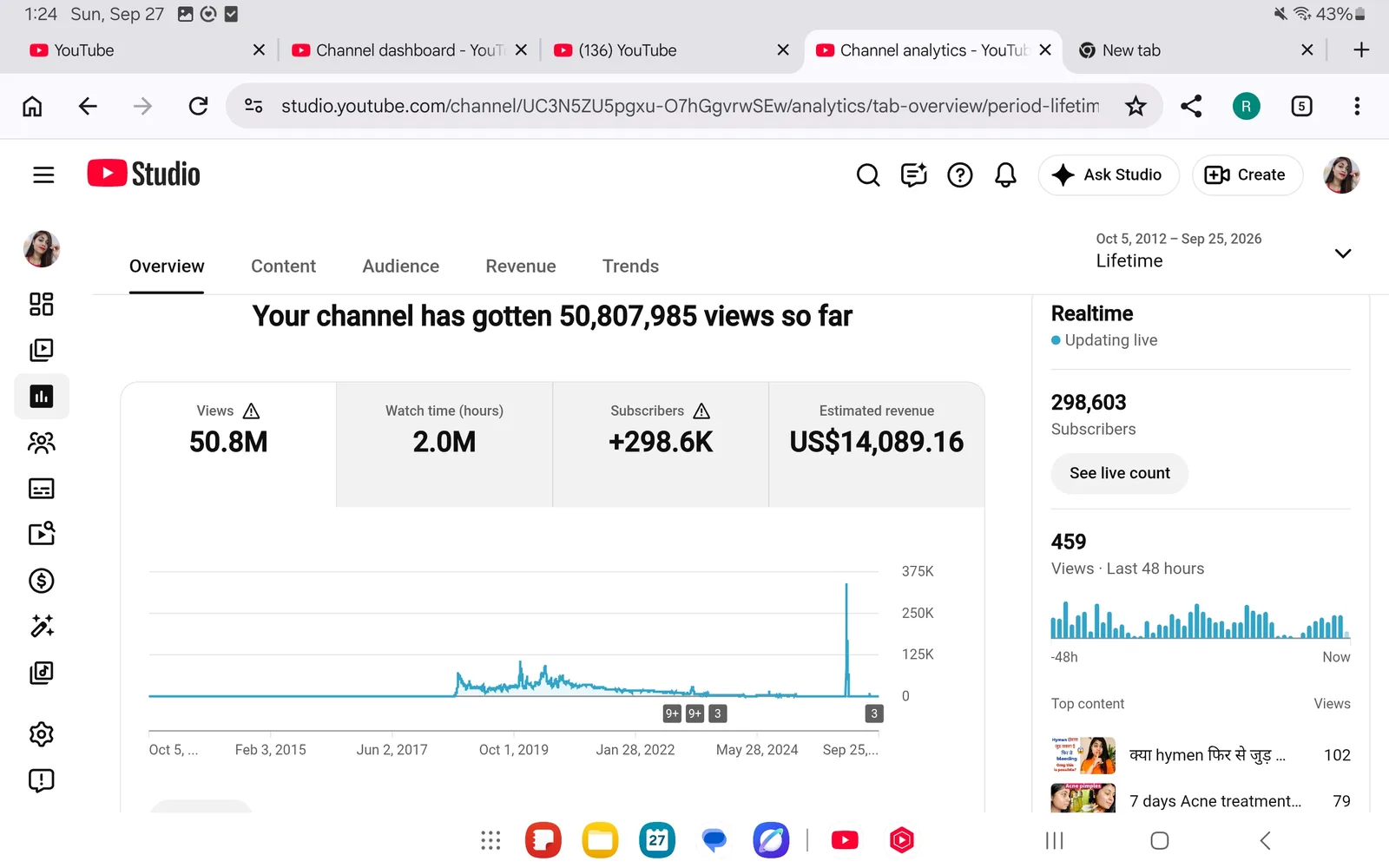Viewport: 1389px width, 868px height.
Task: Open Customization magic wand in sidebar
Action: coord(42,626)
